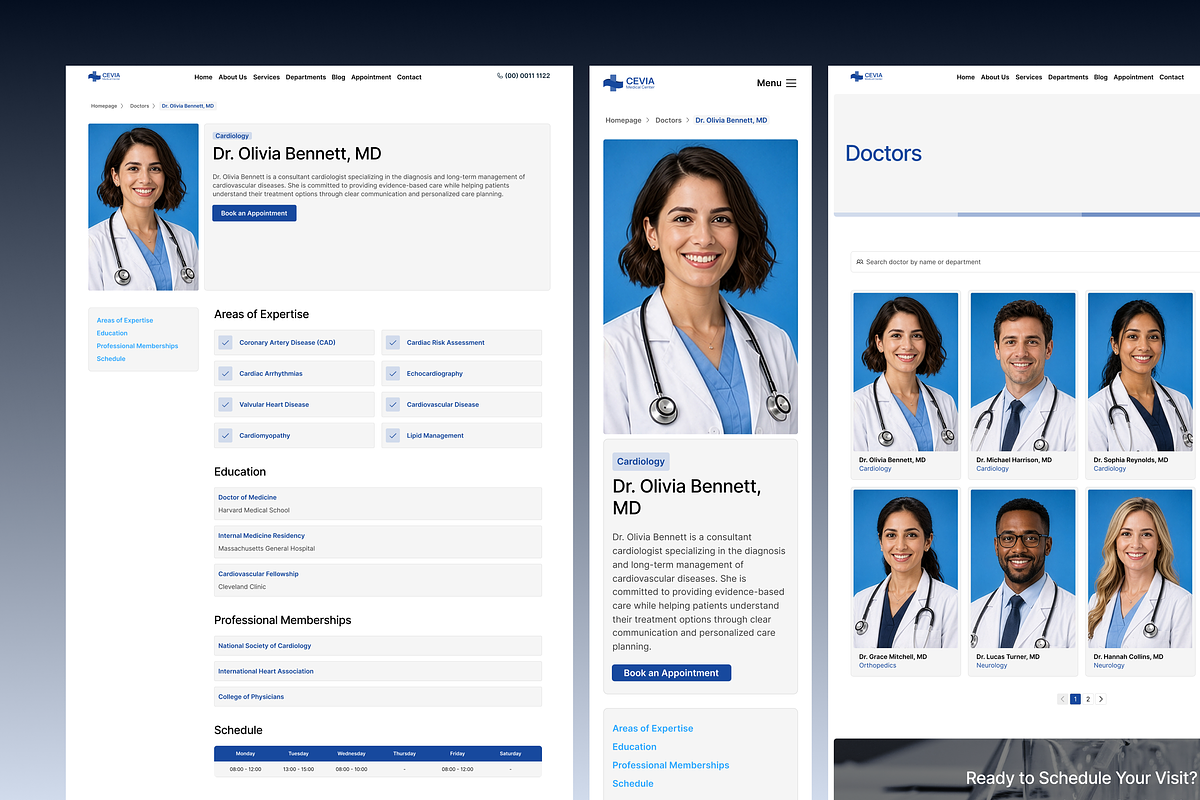Screen dimensions: 1200x800
Task: Open Departments in the left page navigation
Action: pyautogui.click(x=306, y=77)
